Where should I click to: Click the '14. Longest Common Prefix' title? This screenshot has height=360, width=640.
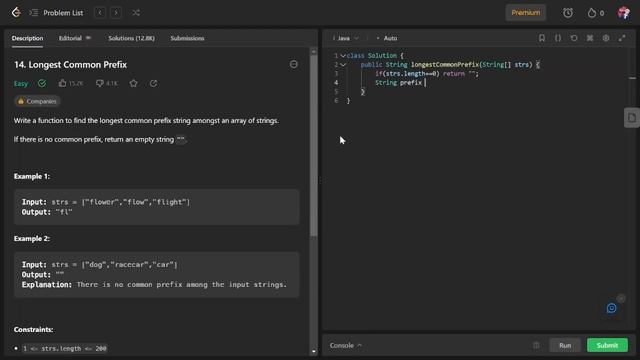pos(70,64)
